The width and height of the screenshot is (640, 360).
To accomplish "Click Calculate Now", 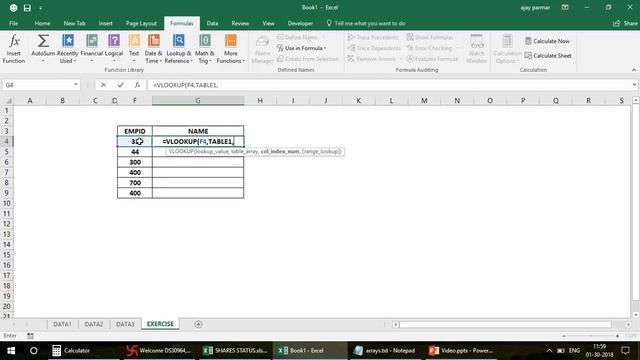I will click(x=547, y=41).
